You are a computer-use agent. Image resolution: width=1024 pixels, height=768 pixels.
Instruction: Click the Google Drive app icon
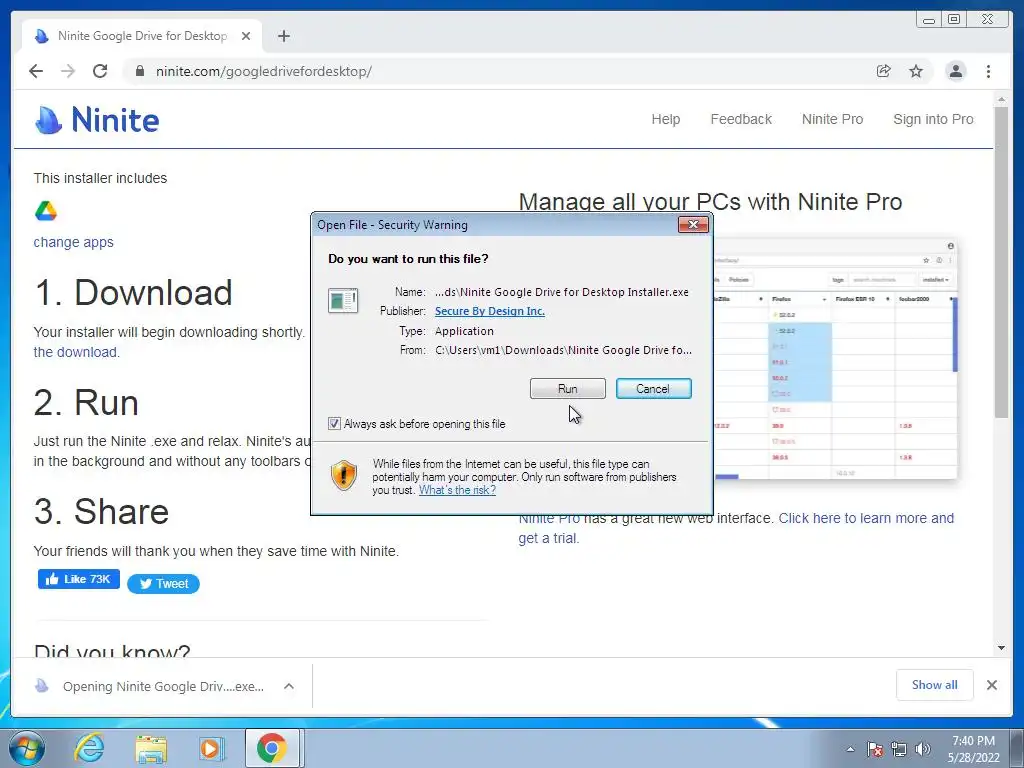pyautogui.click(x=46, y=211)
